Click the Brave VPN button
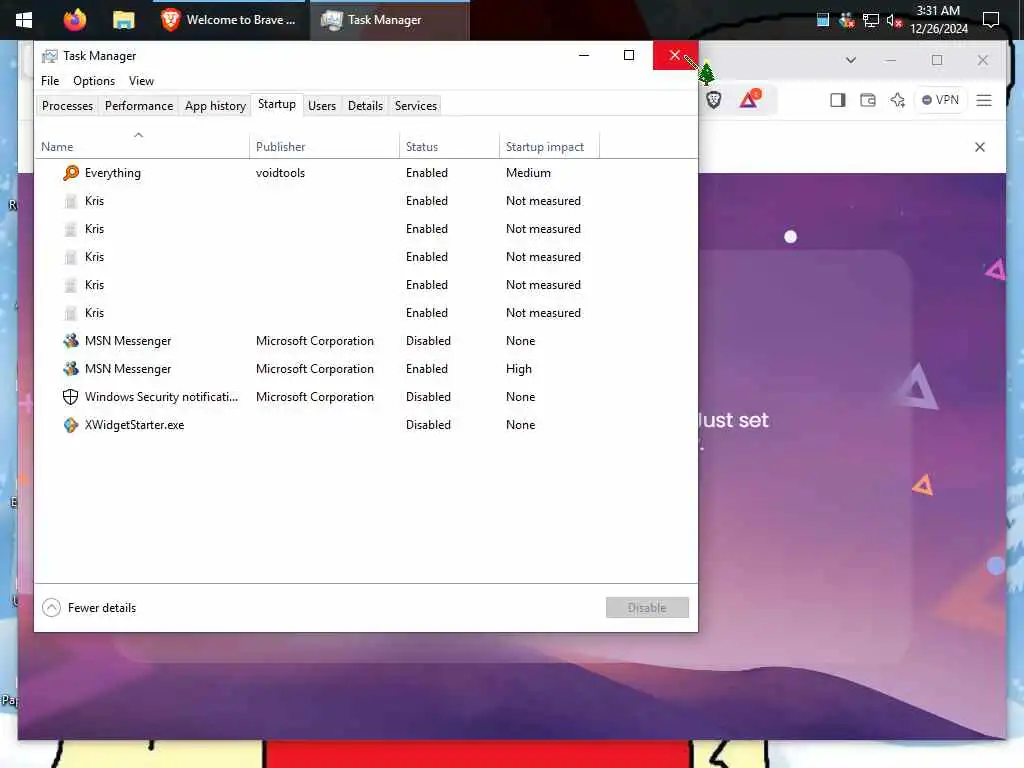This screenshot has height=768, width=1024. click(x=940, y=100)
